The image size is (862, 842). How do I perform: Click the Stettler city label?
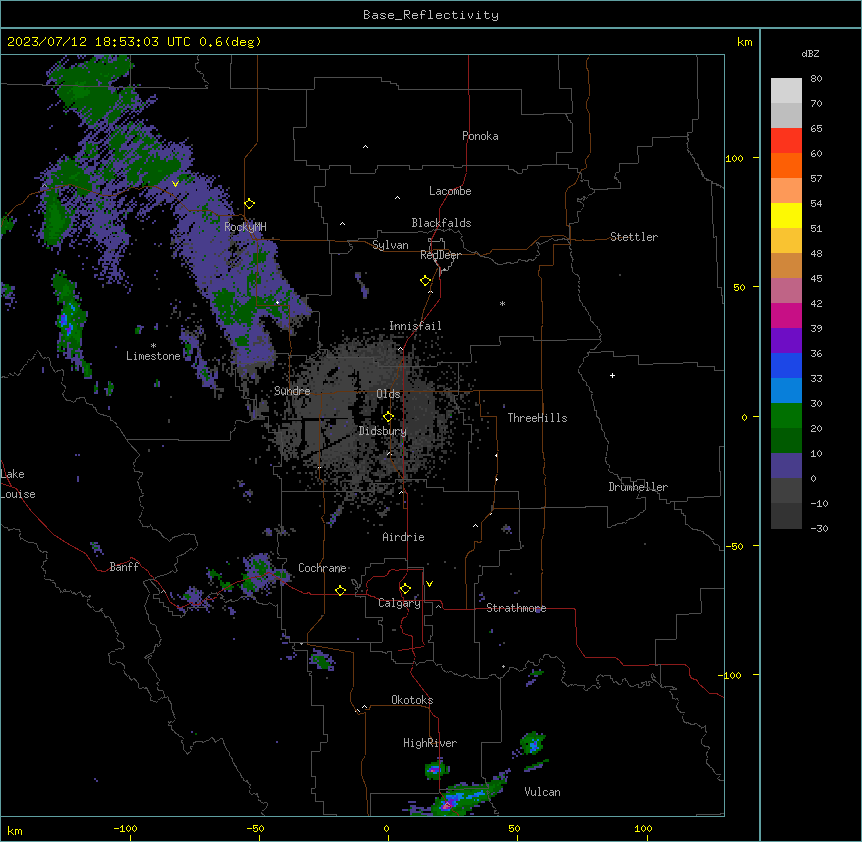click(634, 237)
